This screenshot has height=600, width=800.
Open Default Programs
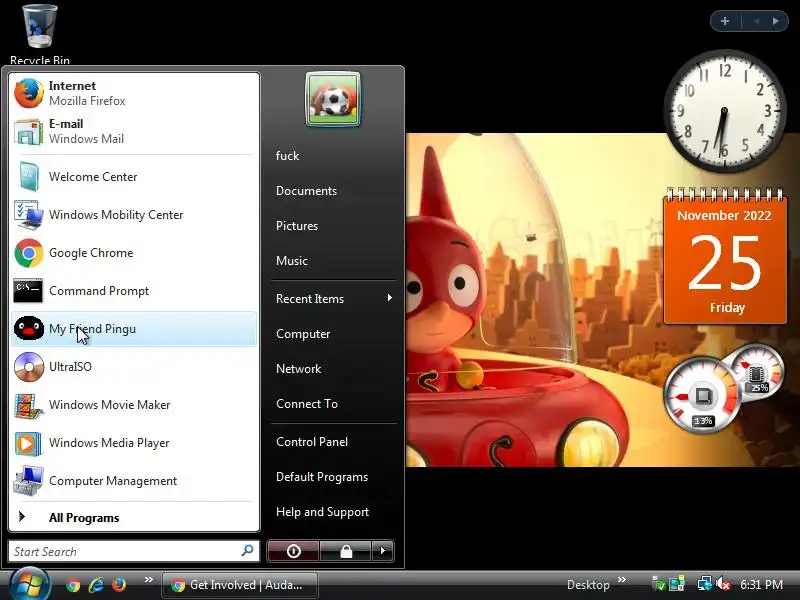[x=334, y=477]
